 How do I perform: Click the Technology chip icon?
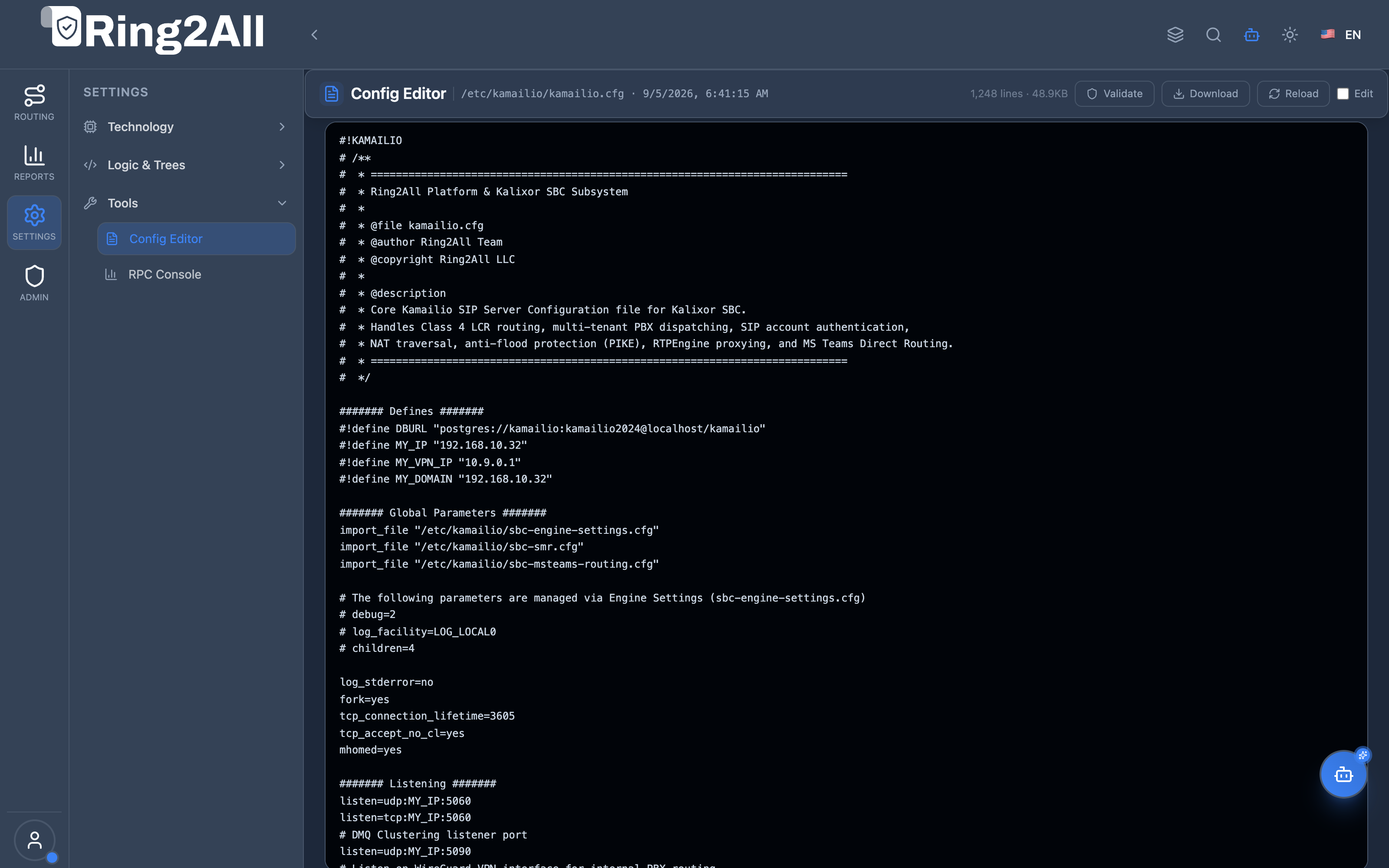(90, 127)
